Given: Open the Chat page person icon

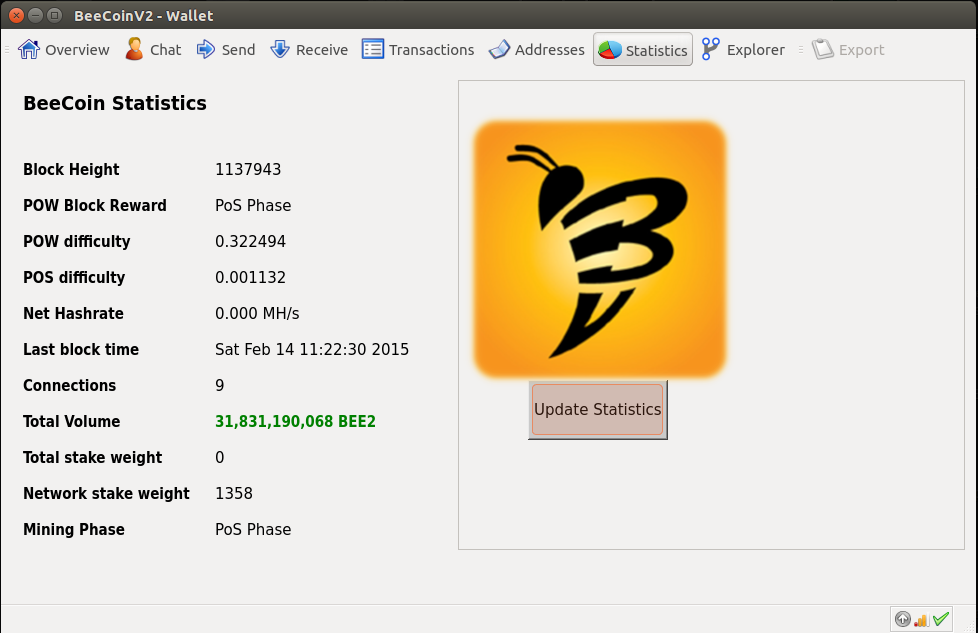Looking at the screenshot, I should coord(134,49).
